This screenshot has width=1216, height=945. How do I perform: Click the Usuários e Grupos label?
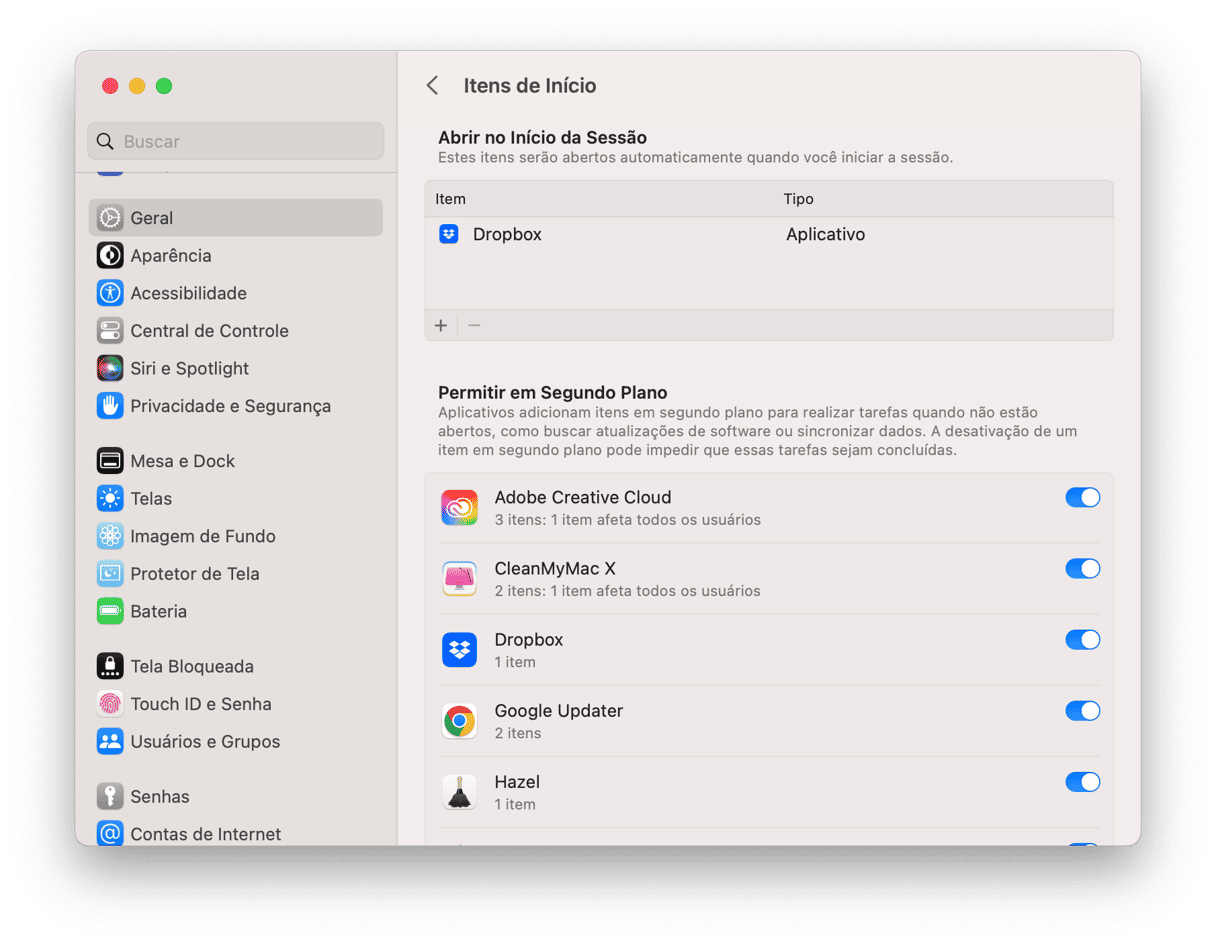coord(205,741)
